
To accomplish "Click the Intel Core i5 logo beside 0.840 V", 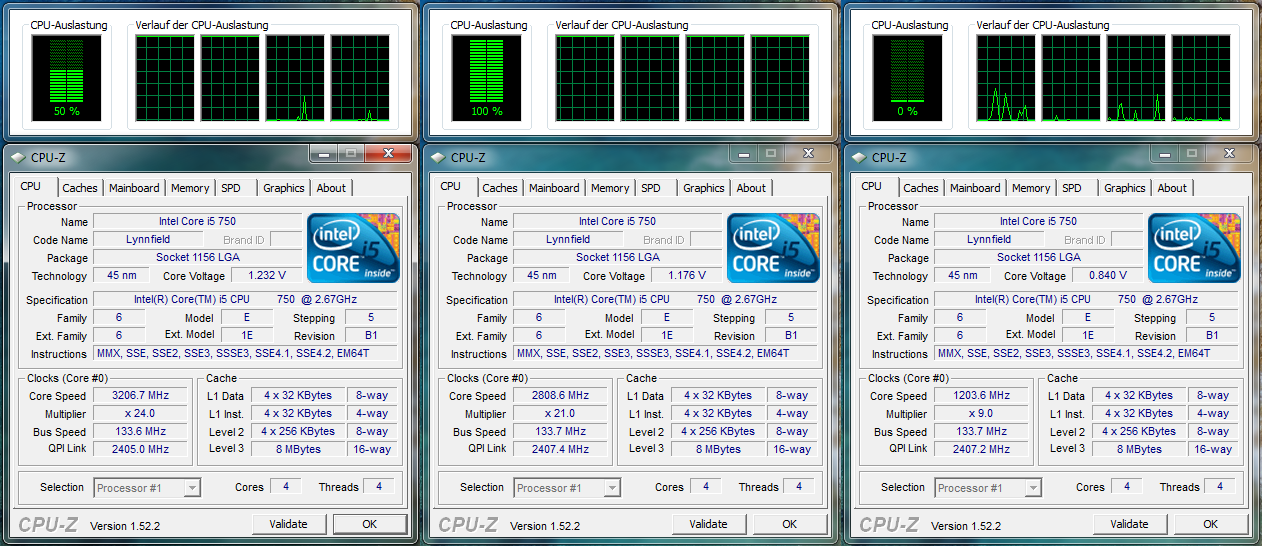I will [x=1194, y=247].
